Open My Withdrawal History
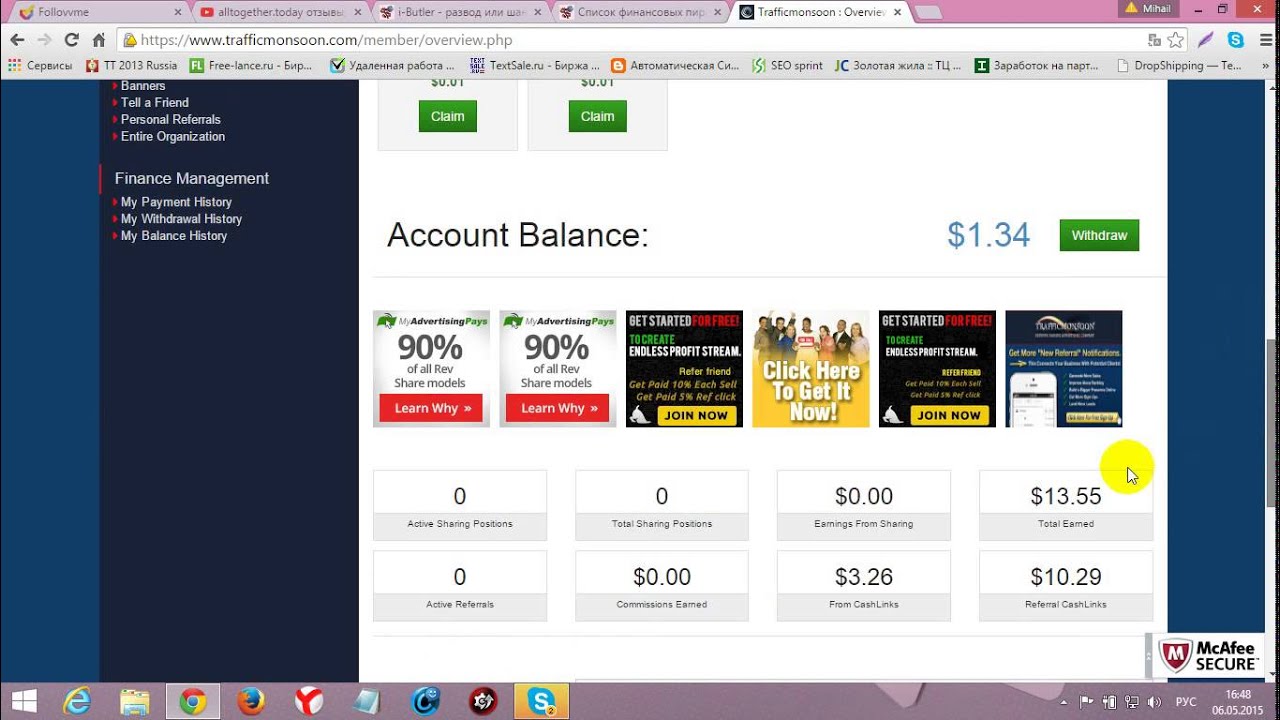The height and width of the screenshot is (720, 1280). 181,219
